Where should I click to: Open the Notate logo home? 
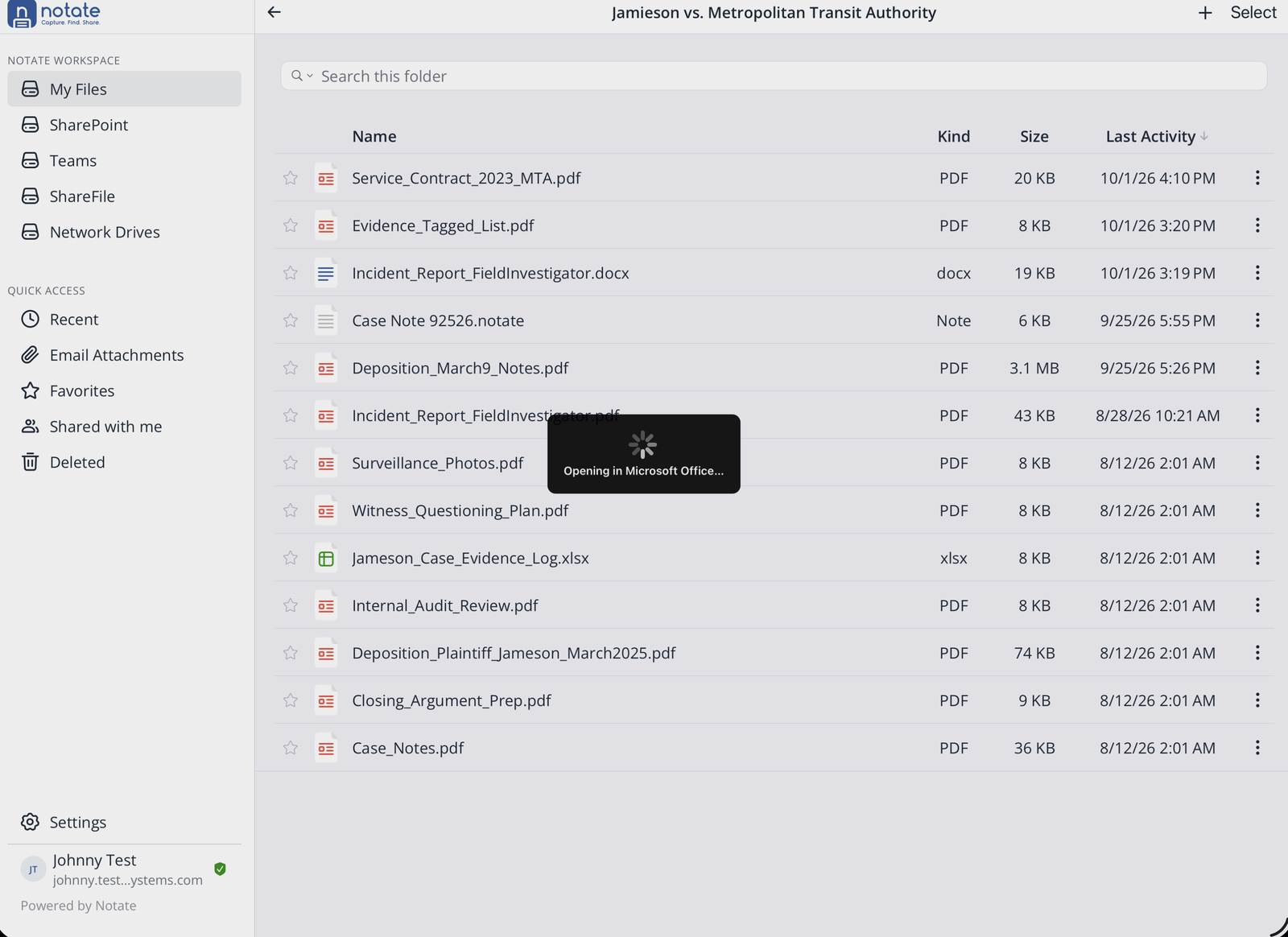54,14
